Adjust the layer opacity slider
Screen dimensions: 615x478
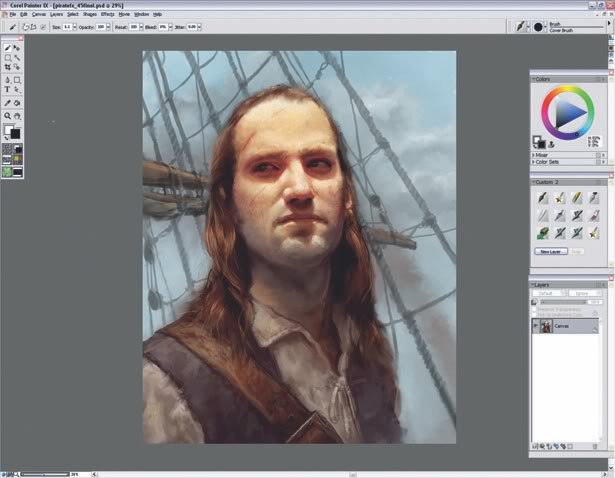564,302
